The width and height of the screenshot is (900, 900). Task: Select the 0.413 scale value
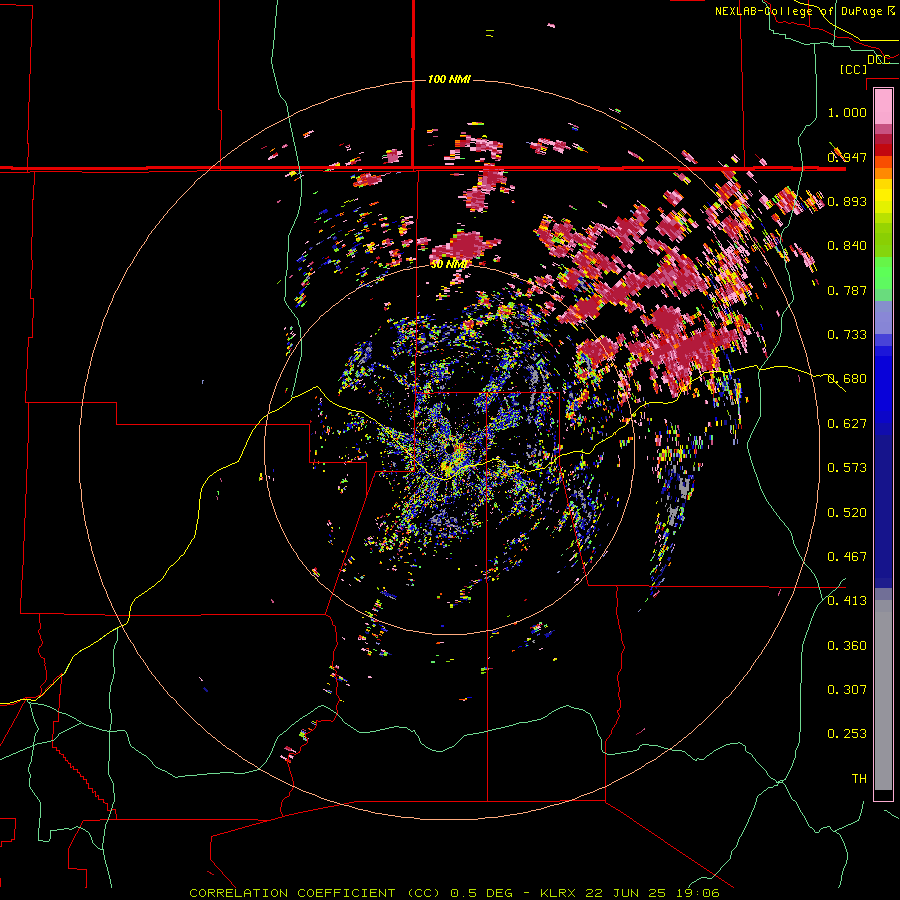[847, 601]
